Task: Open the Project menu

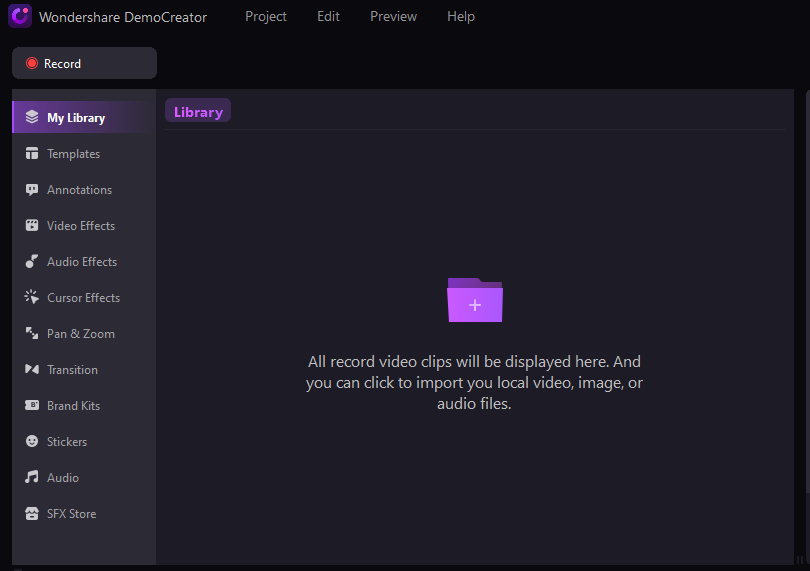Action: (x=266, y=17)
